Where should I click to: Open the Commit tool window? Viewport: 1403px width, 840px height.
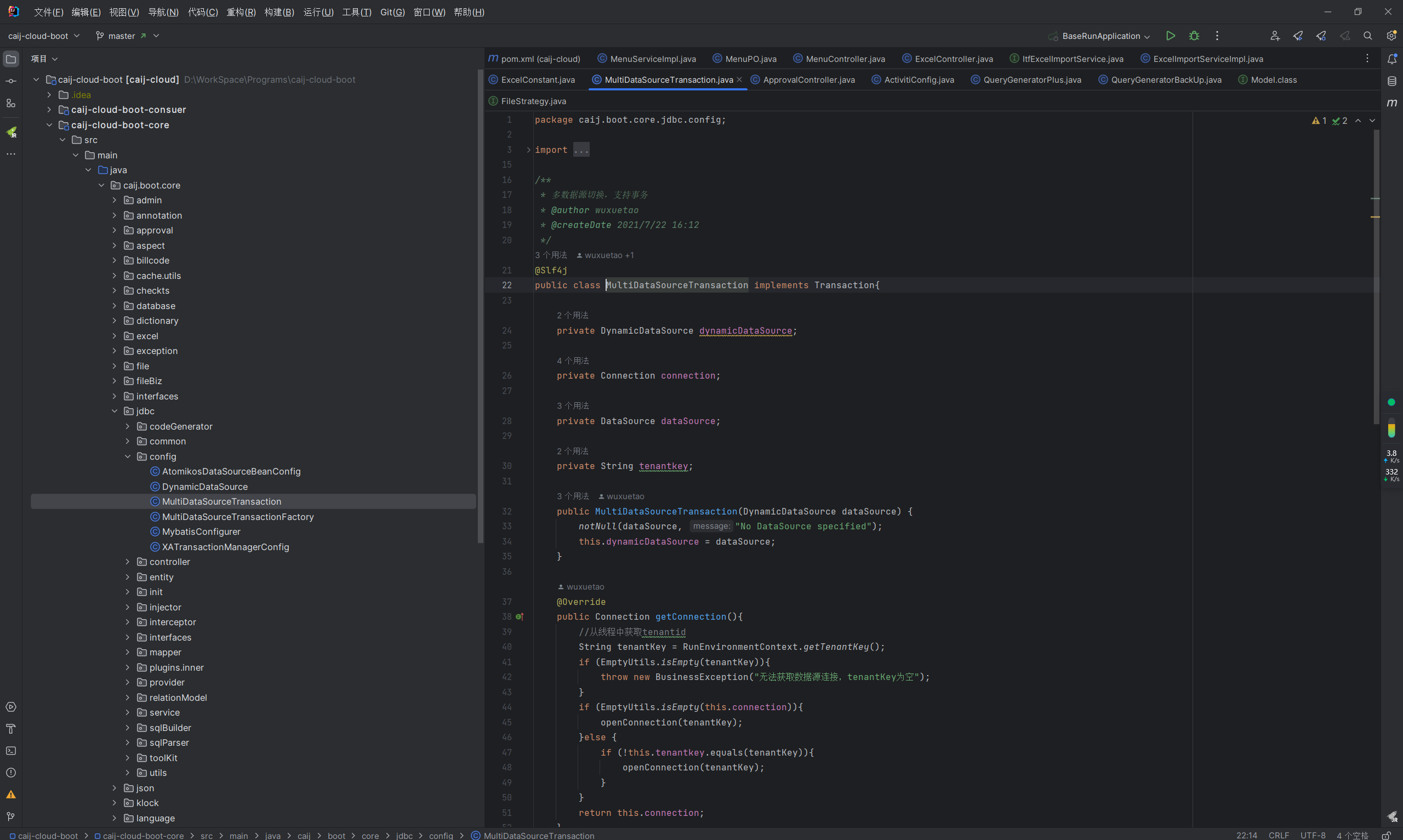coord(11,81)
